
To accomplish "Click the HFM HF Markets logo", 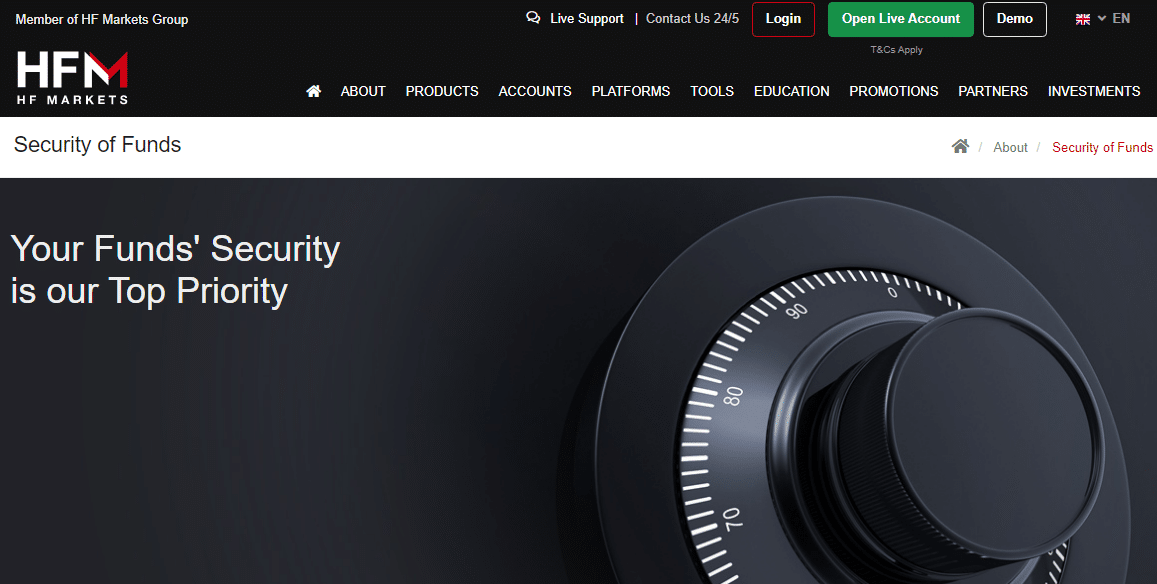I will pos(72,78).
